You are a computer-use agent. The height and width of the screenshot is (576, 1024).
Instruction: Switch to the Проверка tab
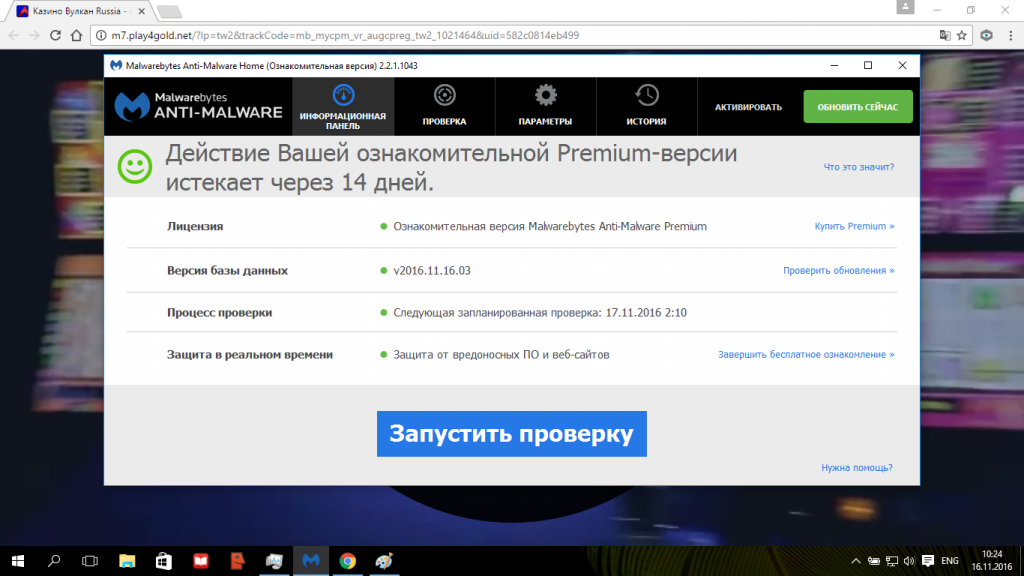[x=444, y=106]
